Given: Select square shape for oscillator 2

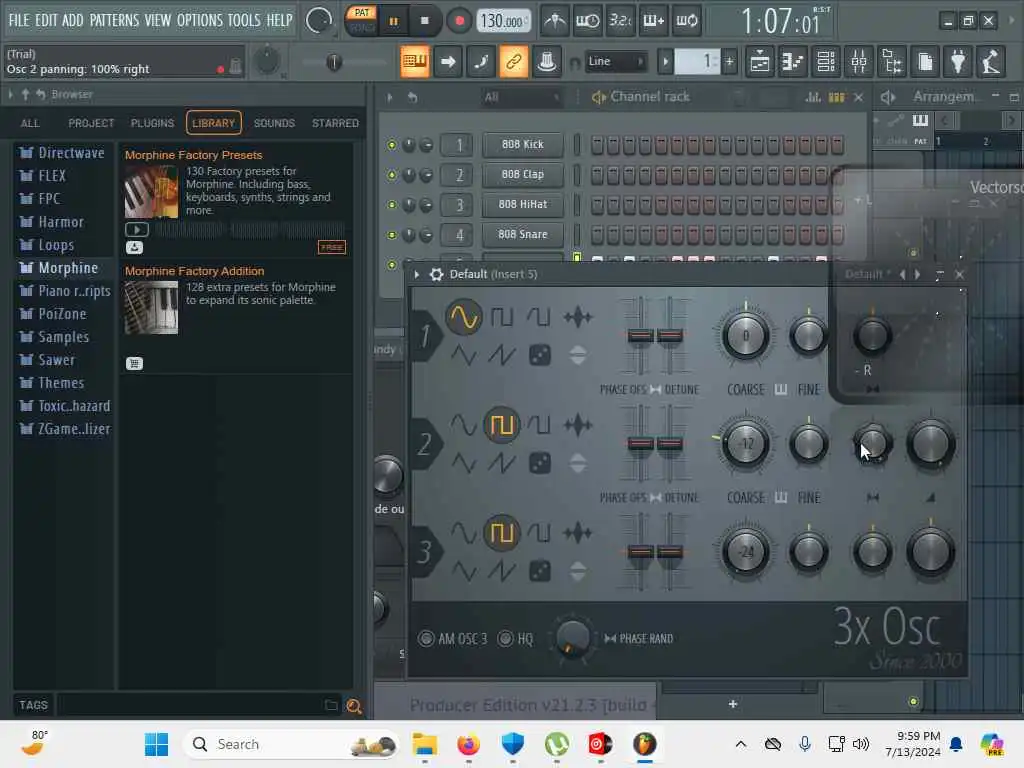Looking at the screenshot, I should pyautogui.click(x=502, y=425).
